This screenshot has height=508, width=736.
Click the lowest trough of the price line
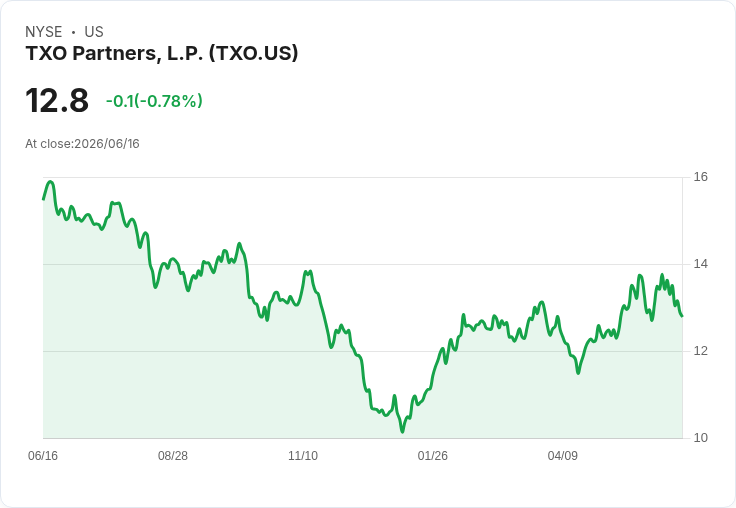pyautogui.click(x=402, y=431)
